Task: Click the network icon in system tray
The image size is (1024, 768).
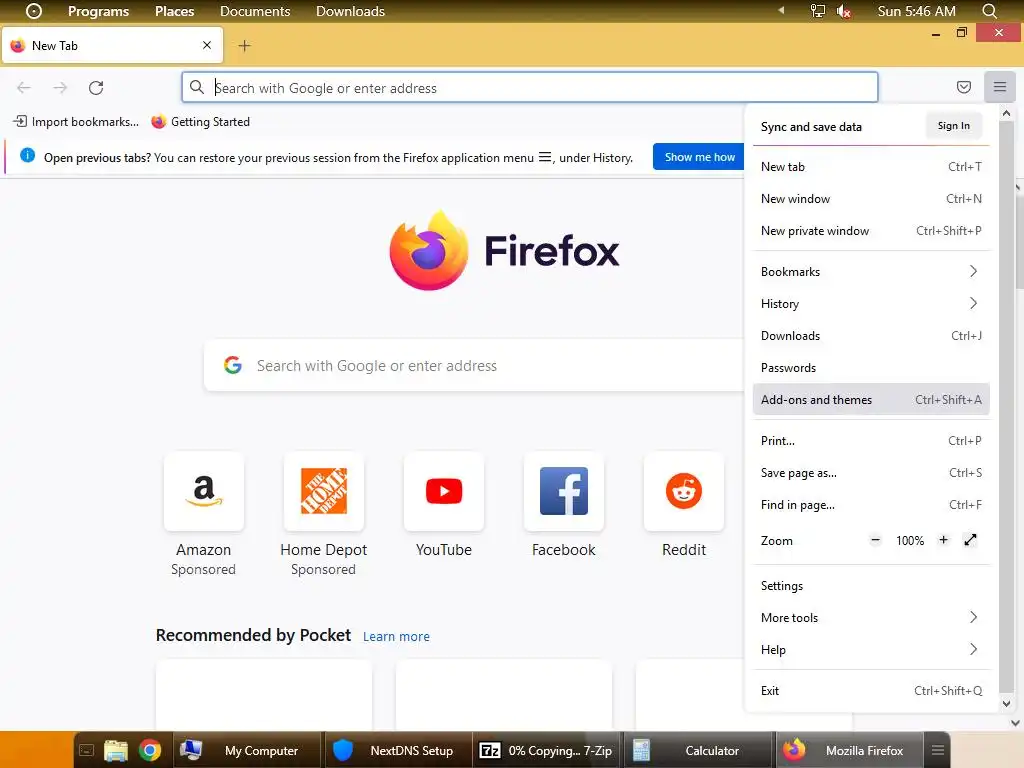Action: [x=818, y=11]
